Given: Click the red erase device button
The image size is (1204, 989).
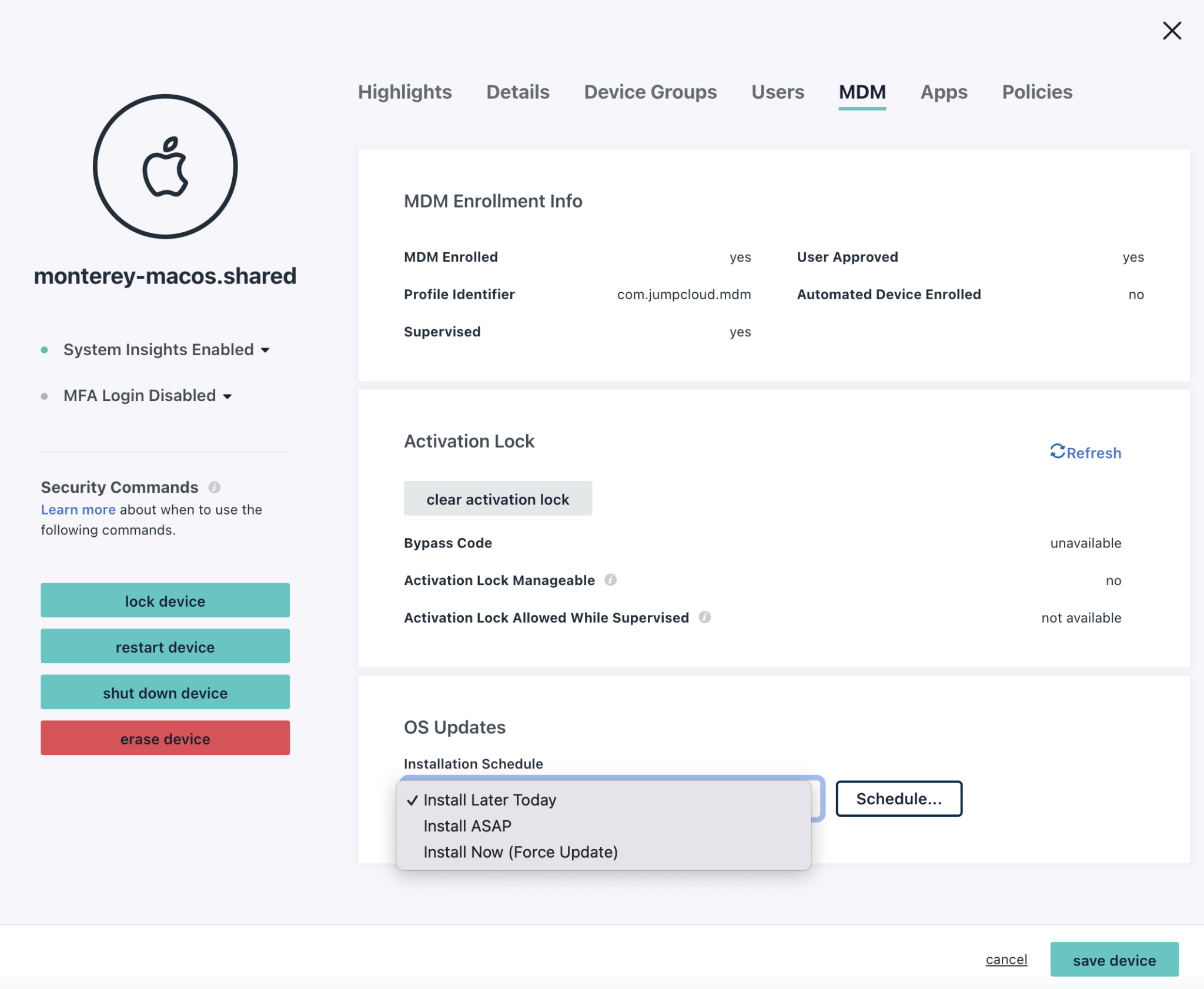Looking at the screenshot, I should (x=165, y=739).
